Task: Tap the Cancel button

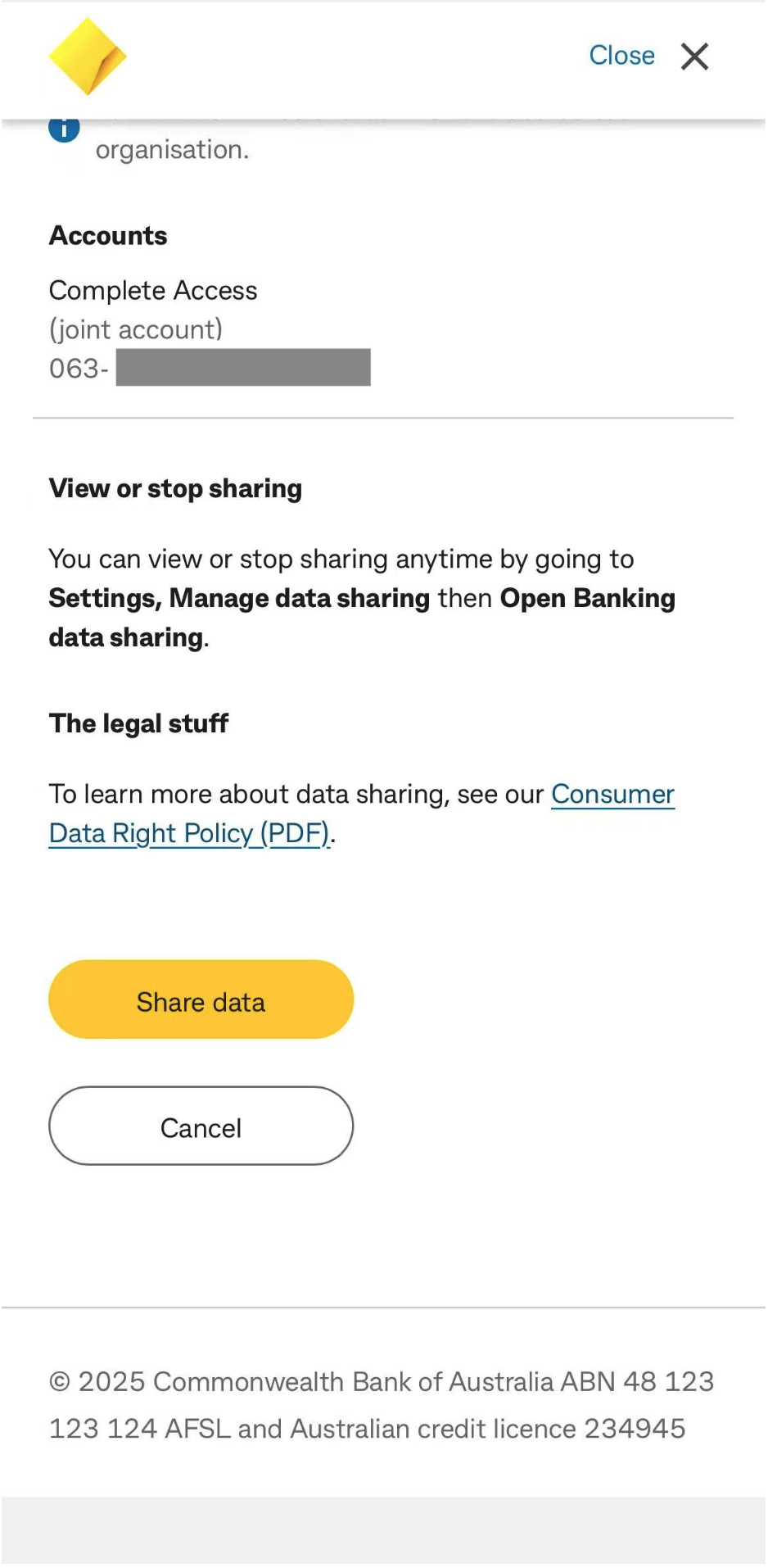Action: pyautogui.click(x=201, y=1127)
